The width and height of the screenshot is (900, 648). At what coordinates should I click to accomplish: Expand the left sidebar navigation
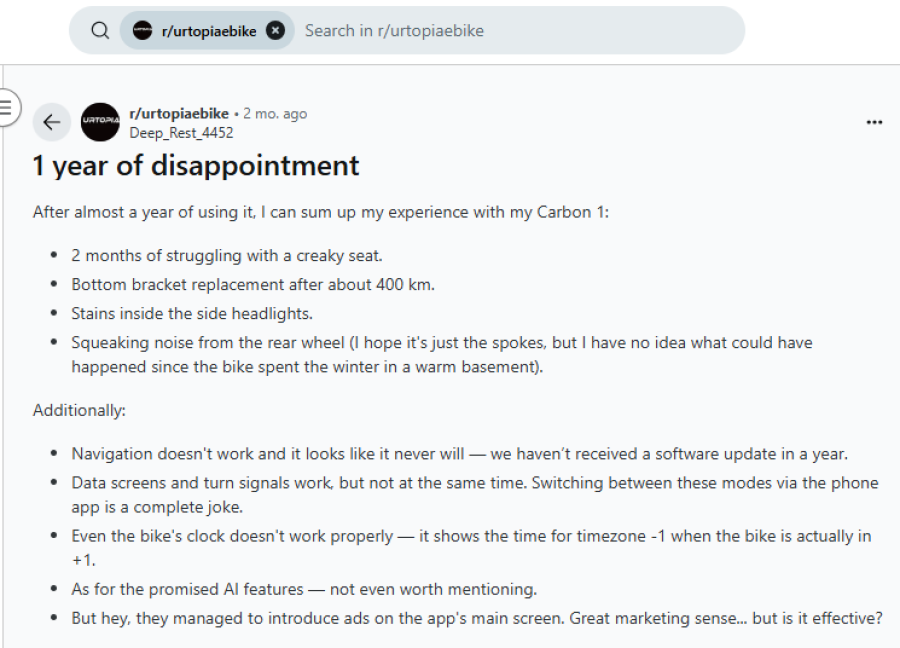pyautogui.click(x=8, y=107)
